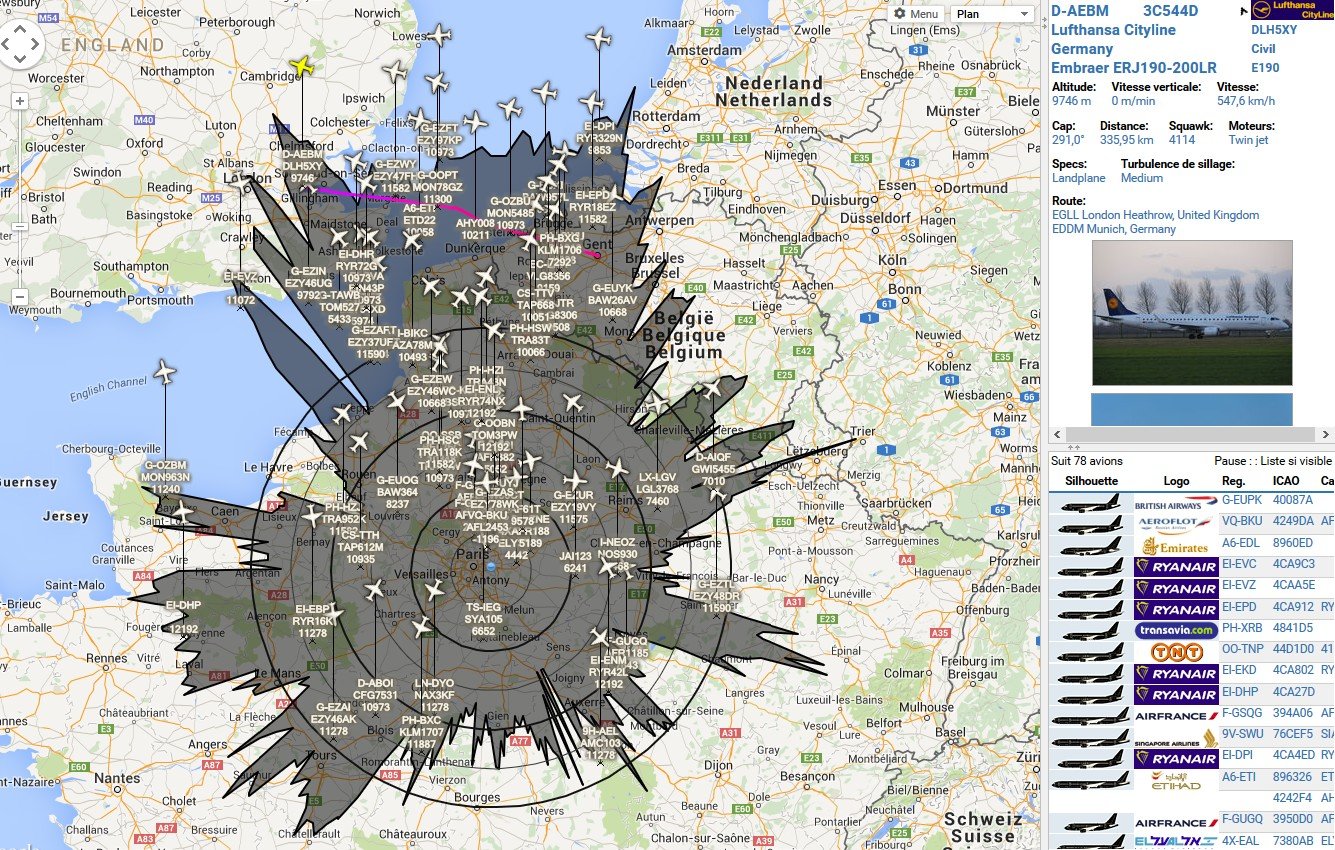Click the EI-DHP 12192 map label near Laval

click(x=184, y=617)
